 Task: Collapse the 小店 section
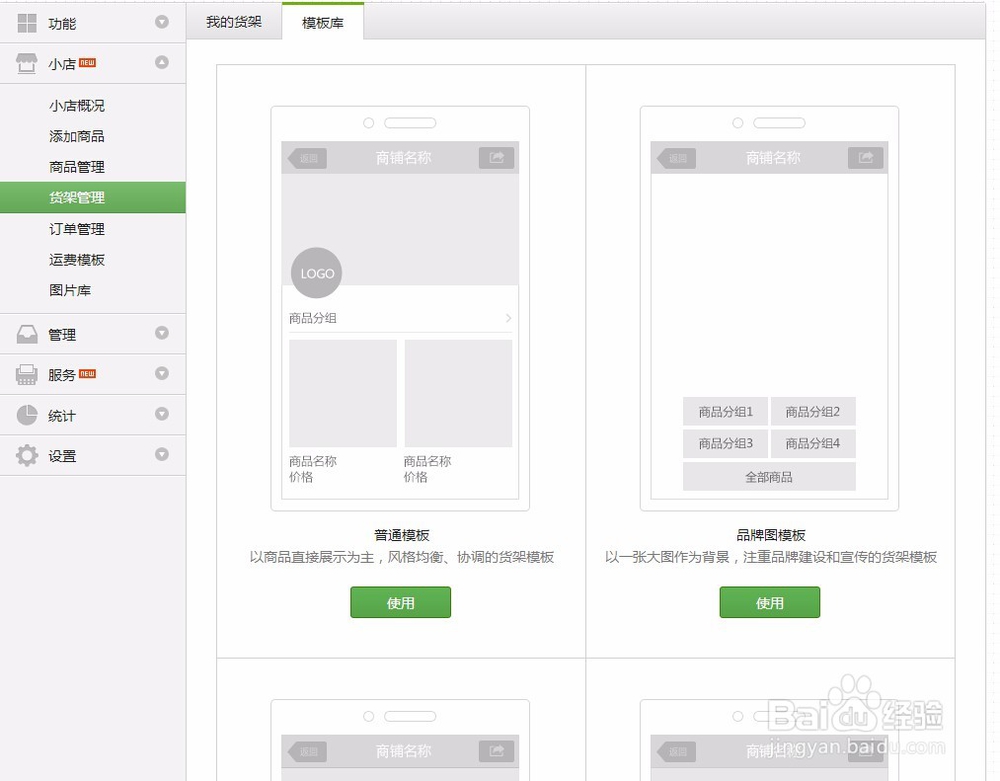click(161, 62)
